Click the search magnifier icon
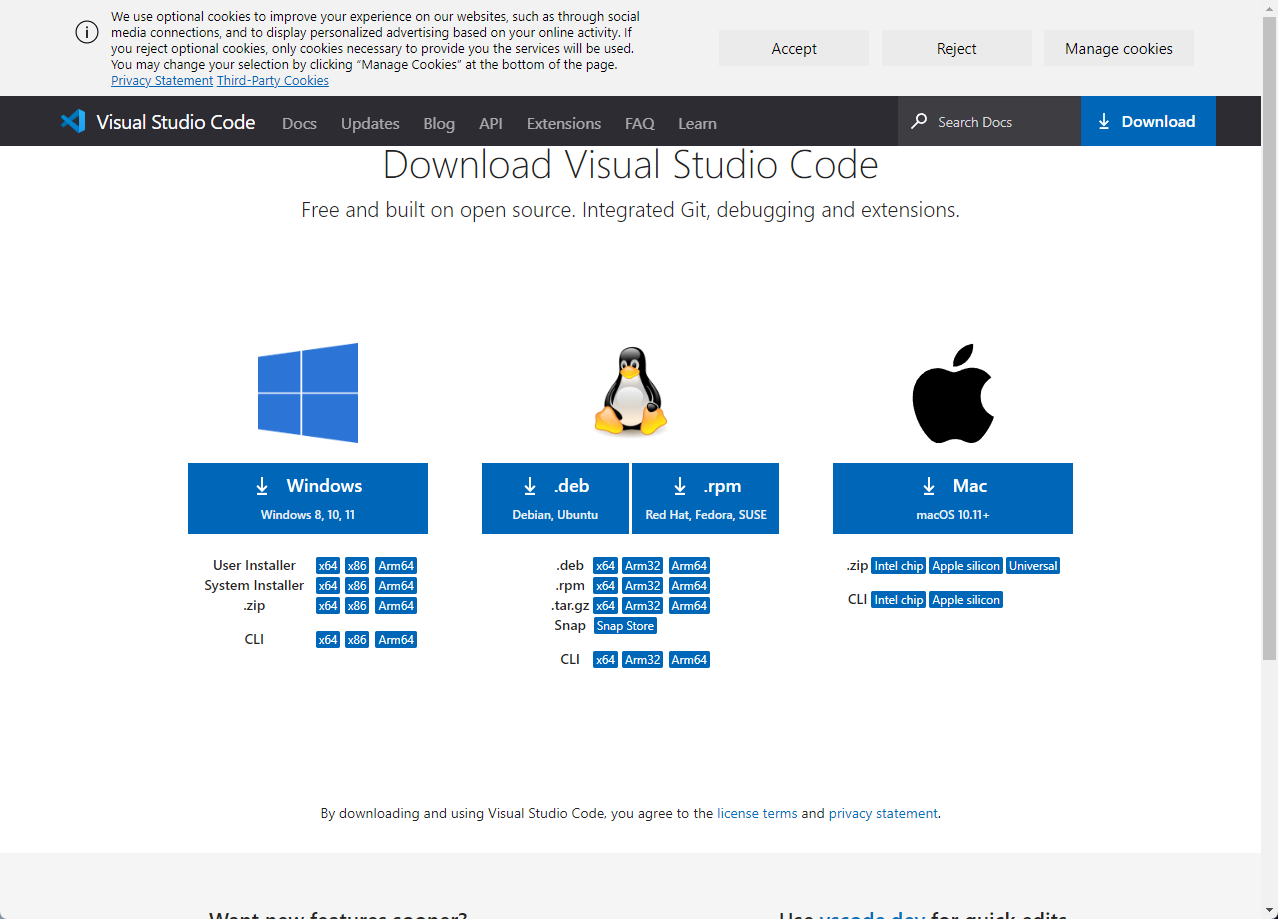The height and width of the screenshot is (919, 1278). point(919,122)
